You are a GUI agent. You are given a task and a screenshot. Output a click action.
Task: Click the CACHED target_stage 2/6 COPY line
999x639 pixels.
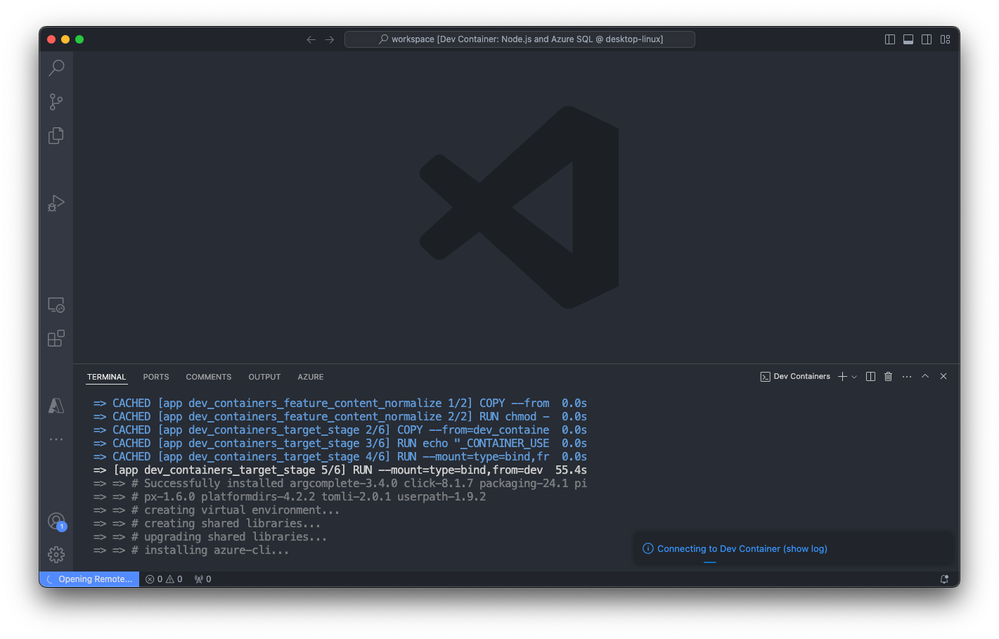click(x=340, y=430)
